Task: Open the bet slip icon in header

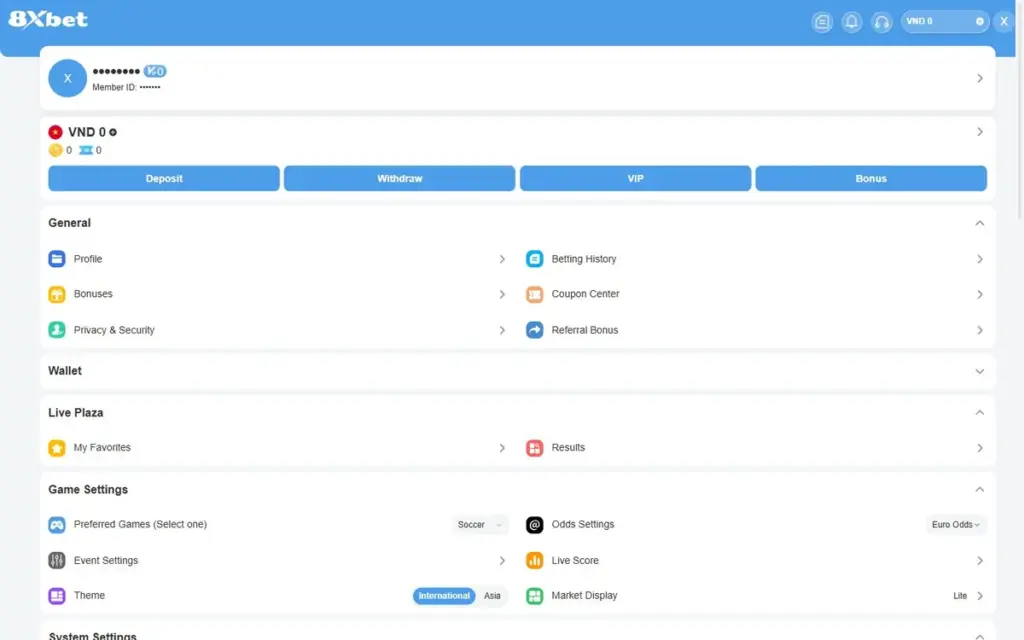Action: click(822, 22)
